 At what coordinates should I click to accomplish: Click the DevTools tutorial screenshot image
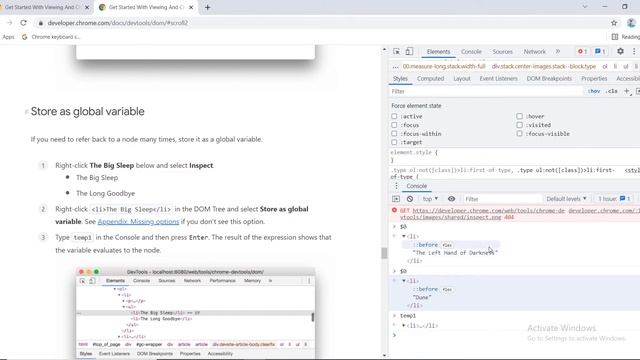(196, 313)
